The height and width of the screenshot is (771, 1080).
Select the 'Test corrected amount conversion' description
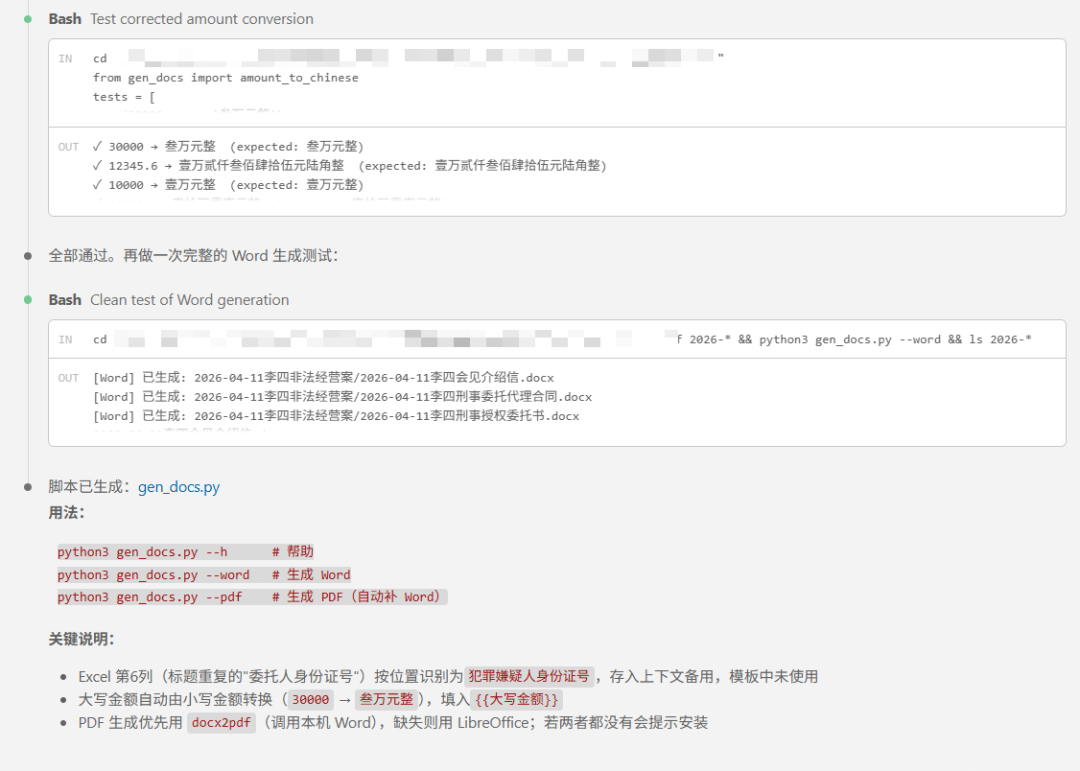202,19
